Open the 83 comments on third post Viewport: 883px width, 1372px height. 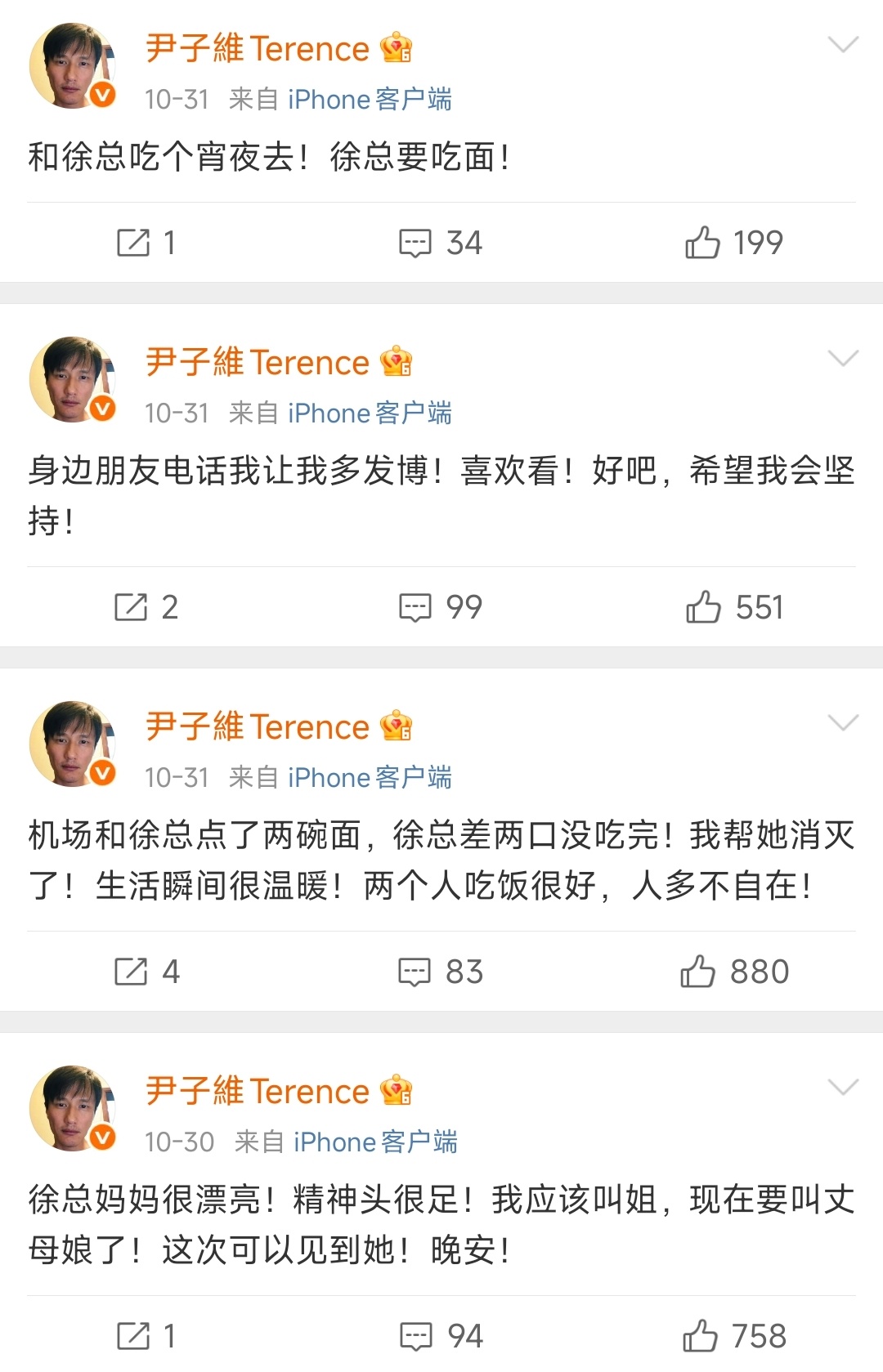415,972
